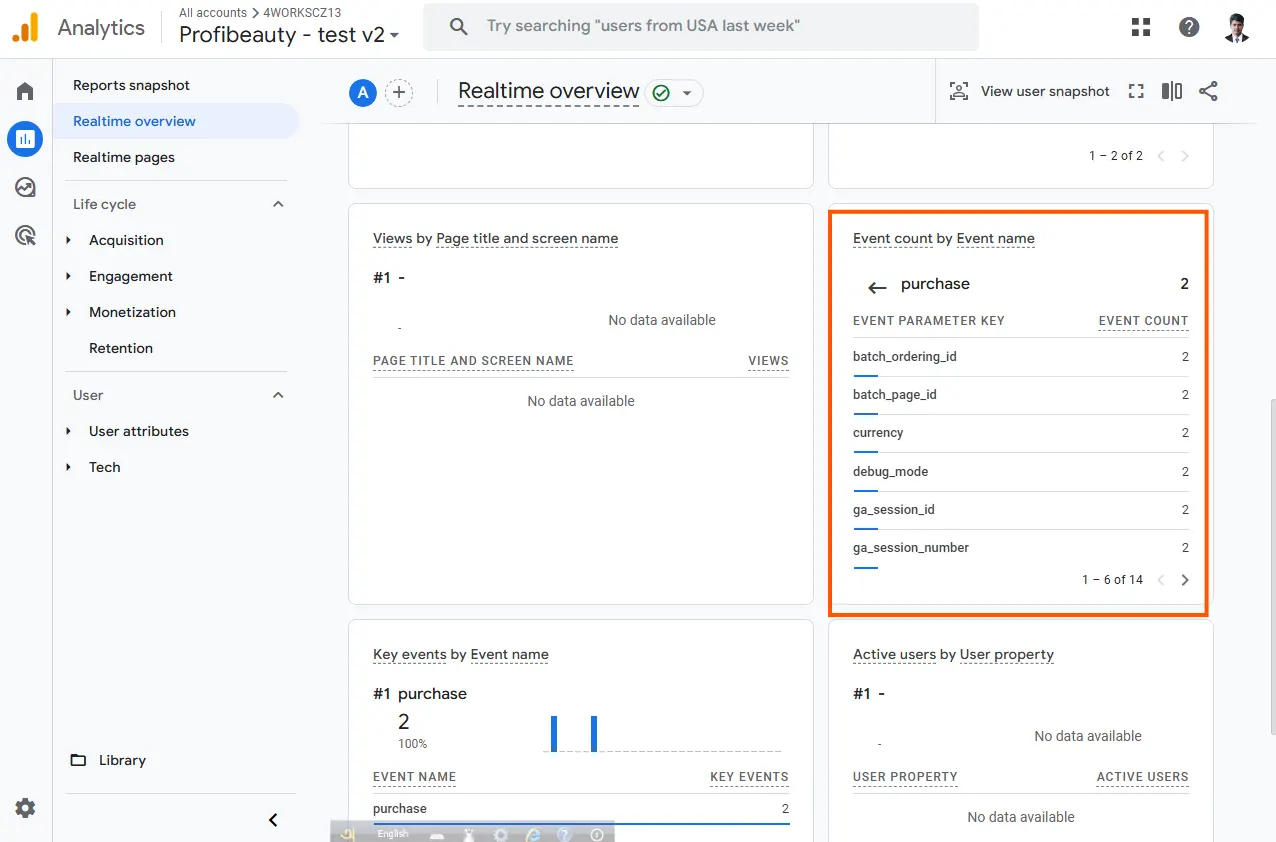Viewport: 1276px width, 842px height.
Task: Expand the Acquisition reports
Action: 69,240
